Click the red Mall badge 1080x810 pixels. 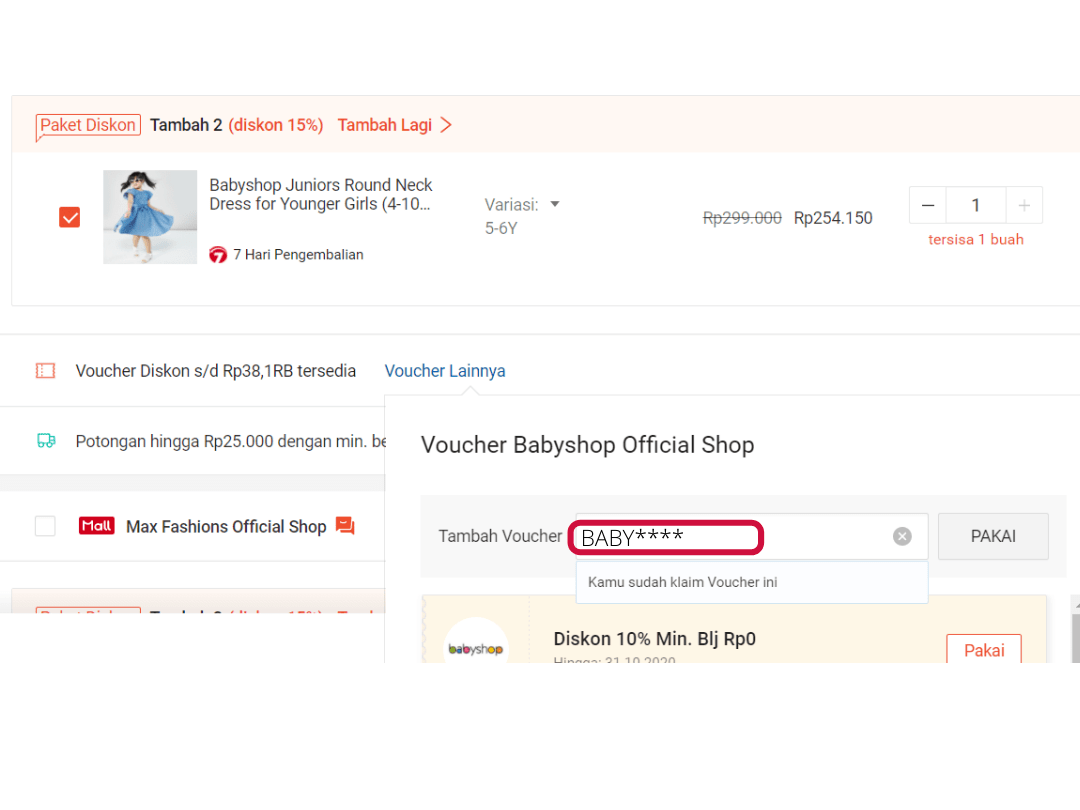tap(96, 526)
